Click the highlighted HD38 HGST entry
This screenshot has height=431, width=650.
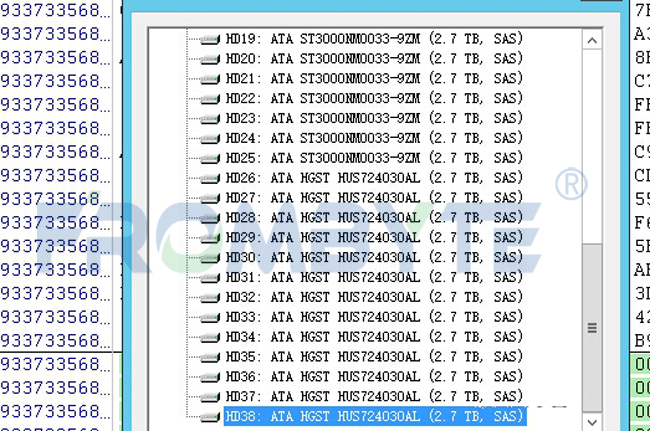(x=375, y=416)
